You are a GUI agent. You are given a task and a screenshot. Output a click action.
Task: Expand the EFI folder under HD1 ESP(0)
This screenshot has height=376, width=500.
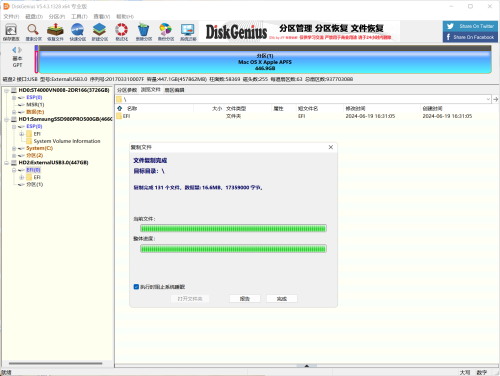pyautogui.click(x=22, y=134)
